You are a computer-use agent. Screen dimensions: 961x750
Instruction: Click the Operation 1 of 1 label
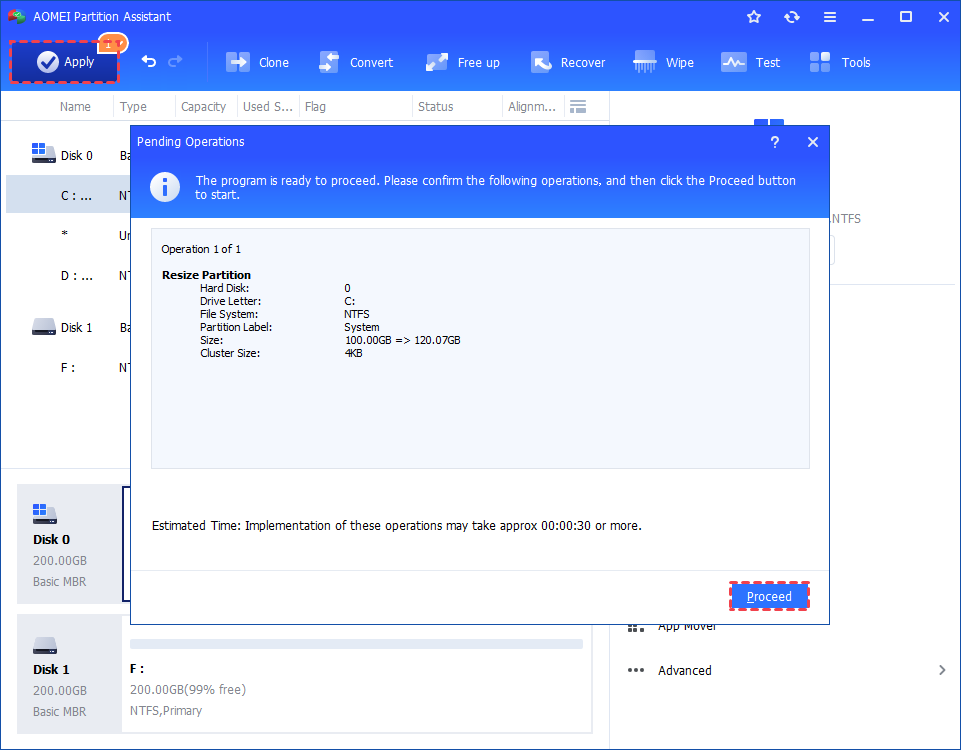click(x=201, y=249)
